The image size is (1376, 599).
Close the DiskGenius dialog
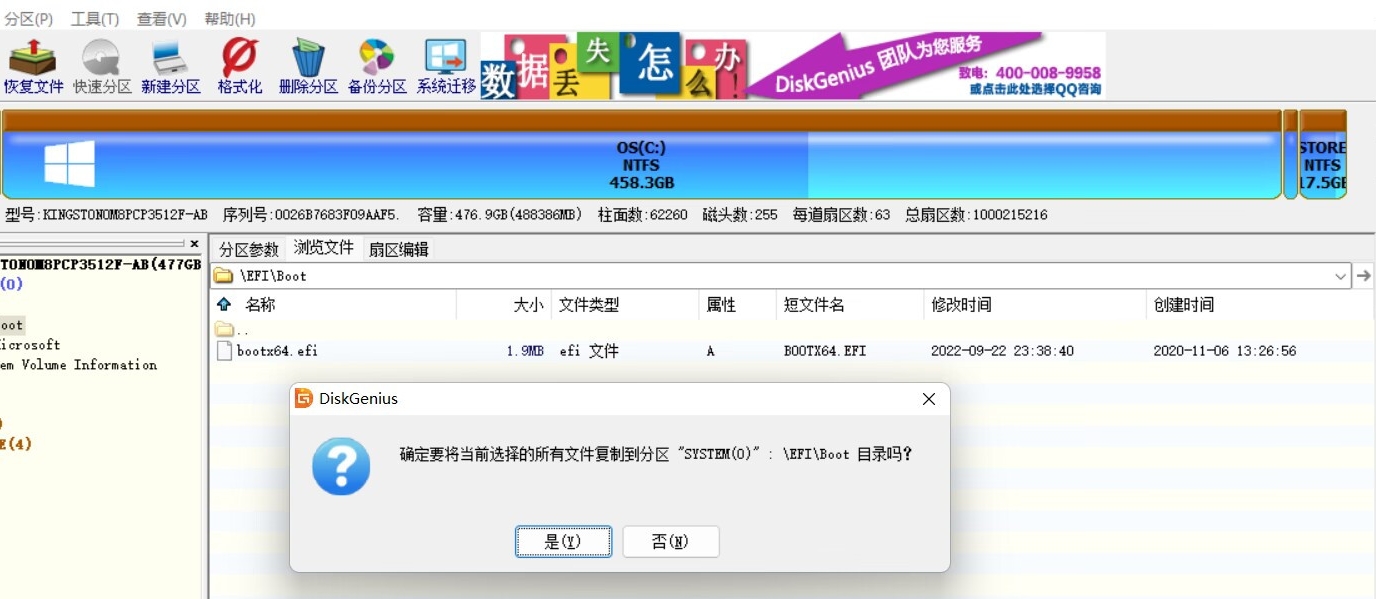(x=929, y=399)
